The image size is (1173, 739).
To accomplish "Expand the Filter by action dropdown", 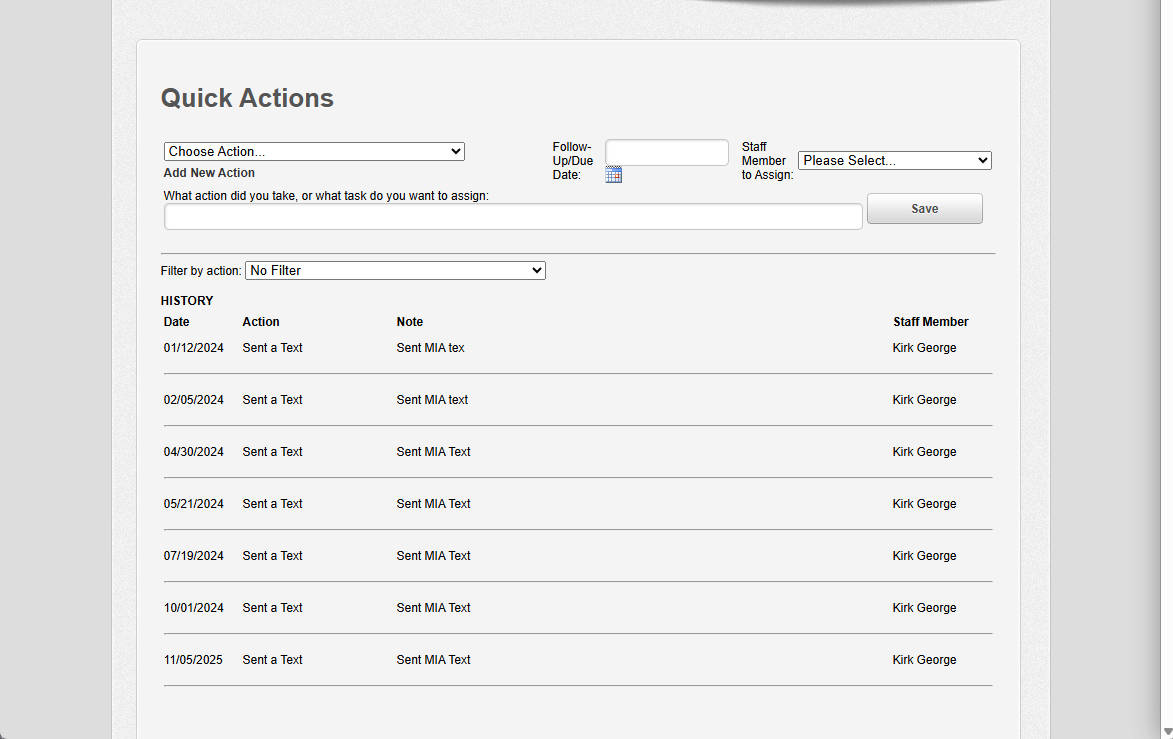I will (x=395, y=270).
